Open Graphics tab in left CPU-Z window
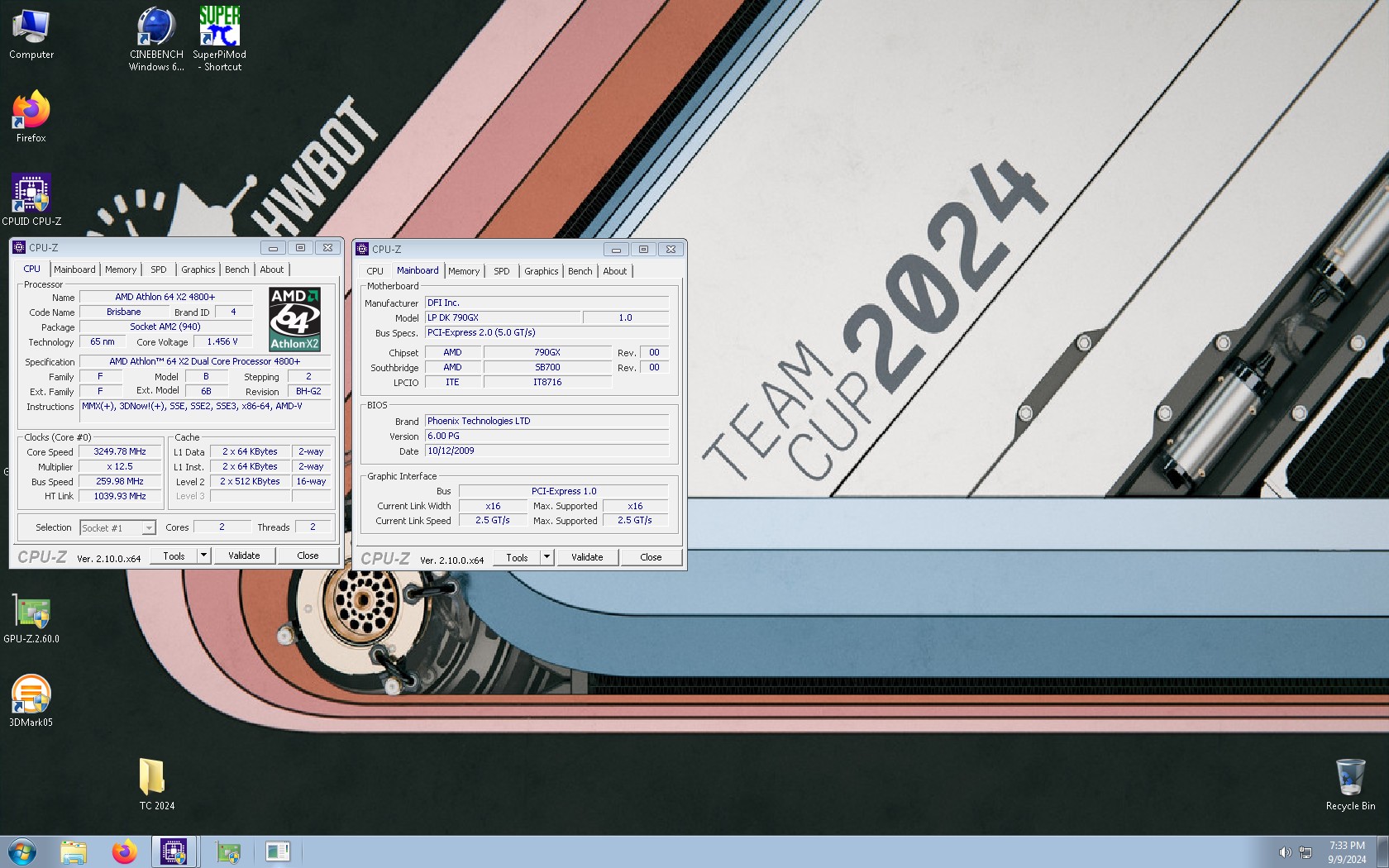This screenshot has height=868, width=1389. 198,269
